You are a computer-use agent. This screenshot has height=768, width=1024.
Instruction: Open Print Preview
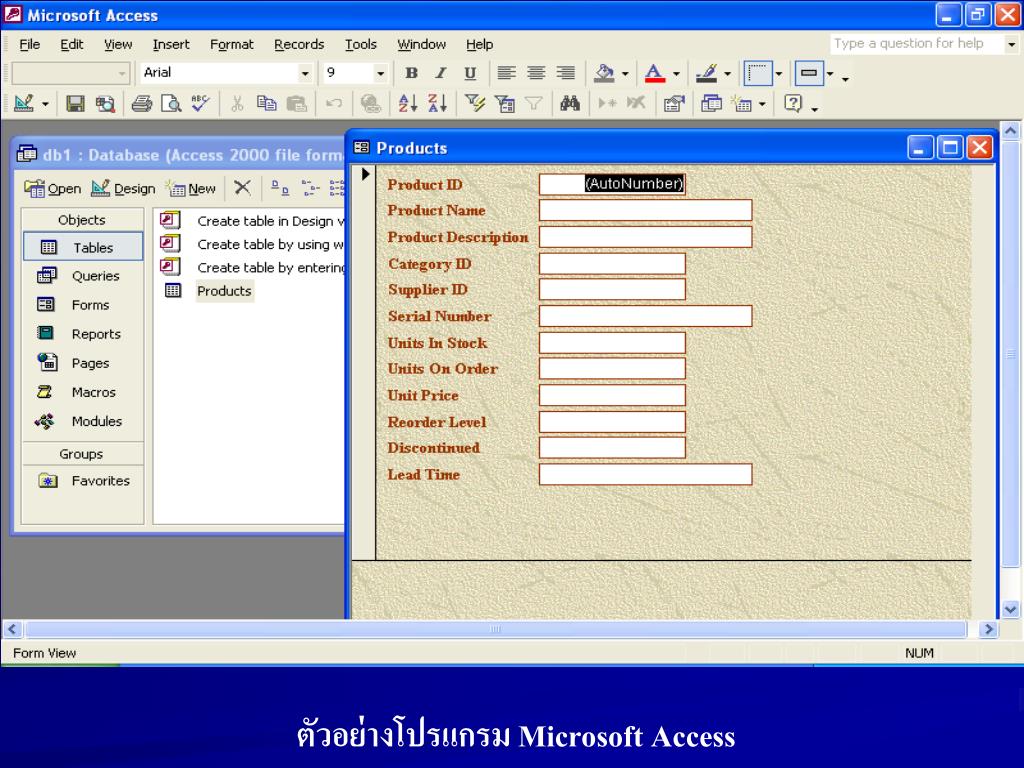[171, 103]
